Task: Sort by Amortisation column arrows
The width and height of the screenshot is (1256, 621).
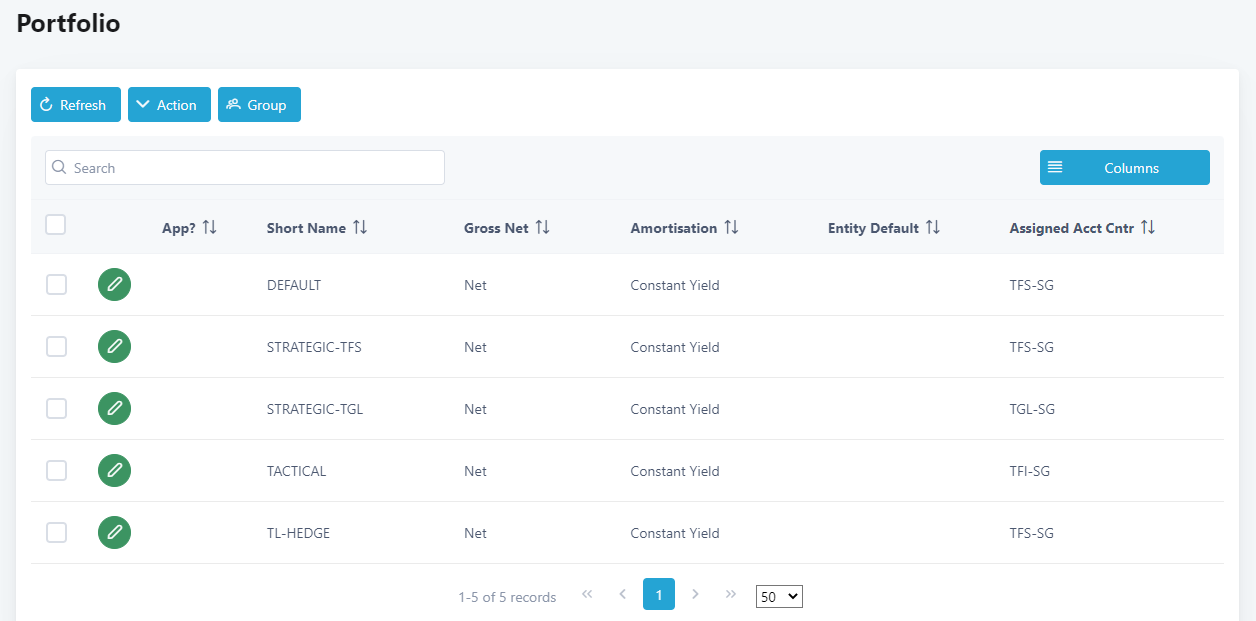Action: [x=731, y=228]
